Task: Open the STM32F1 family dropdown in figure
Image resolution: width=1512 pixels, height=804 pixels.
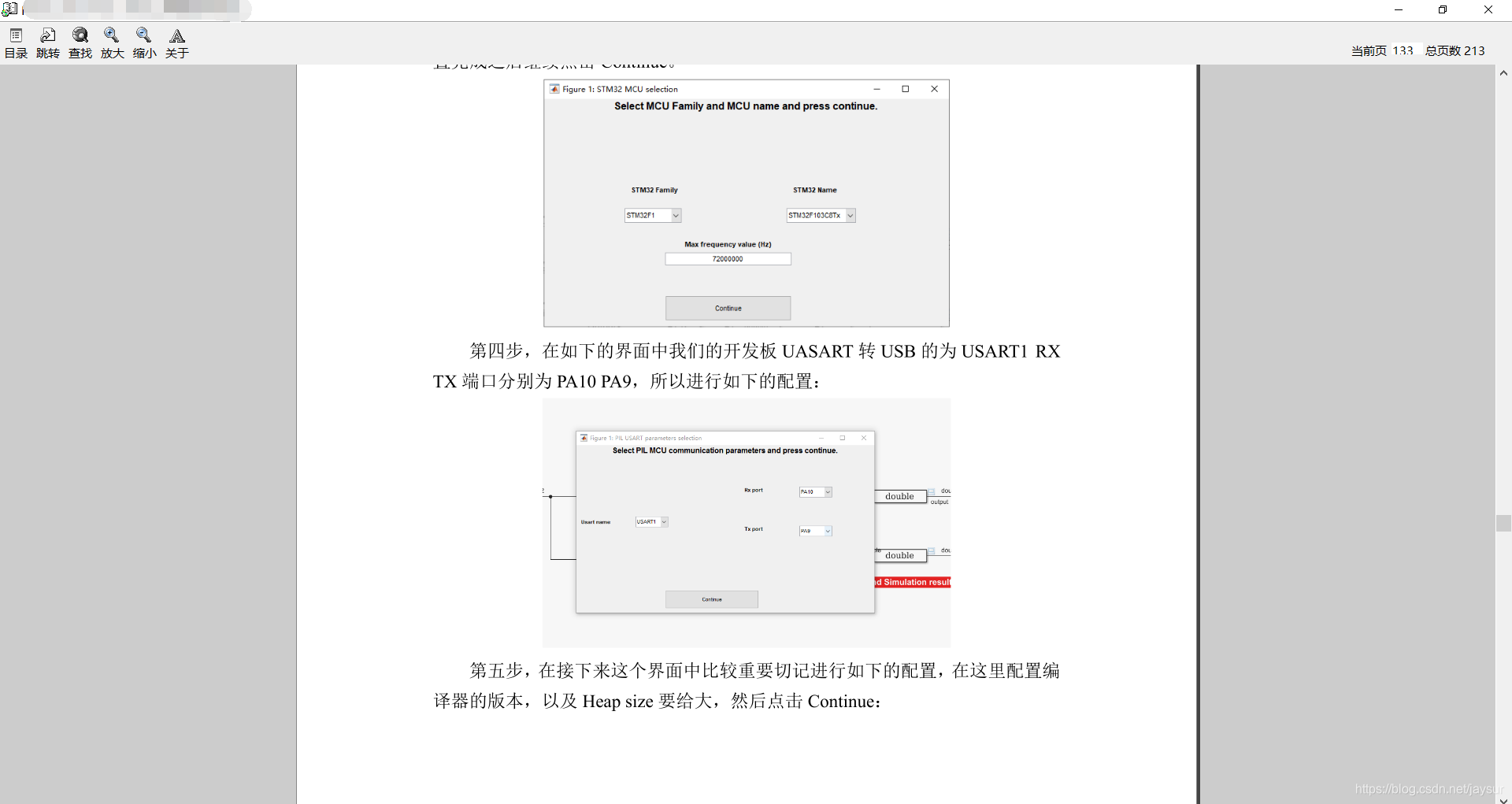Action: coord(653,215)
